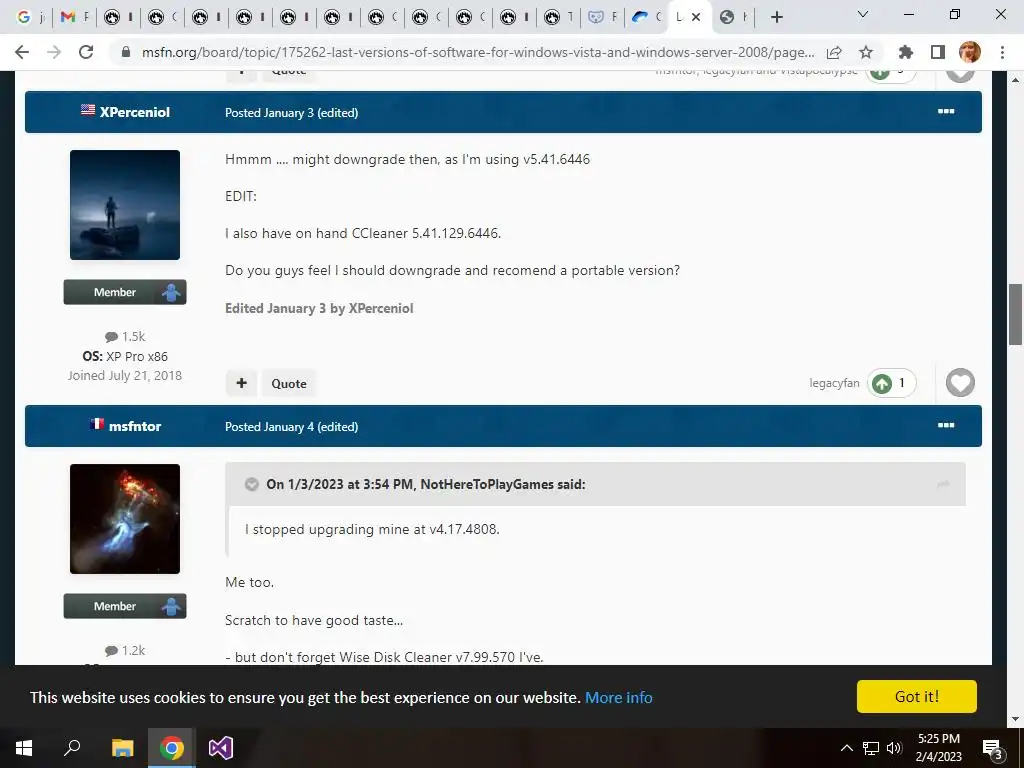The width and height of the screenshot is (1024, 768).
Task: Open XPerceniol's 1.5k post count
Action: 125,337
